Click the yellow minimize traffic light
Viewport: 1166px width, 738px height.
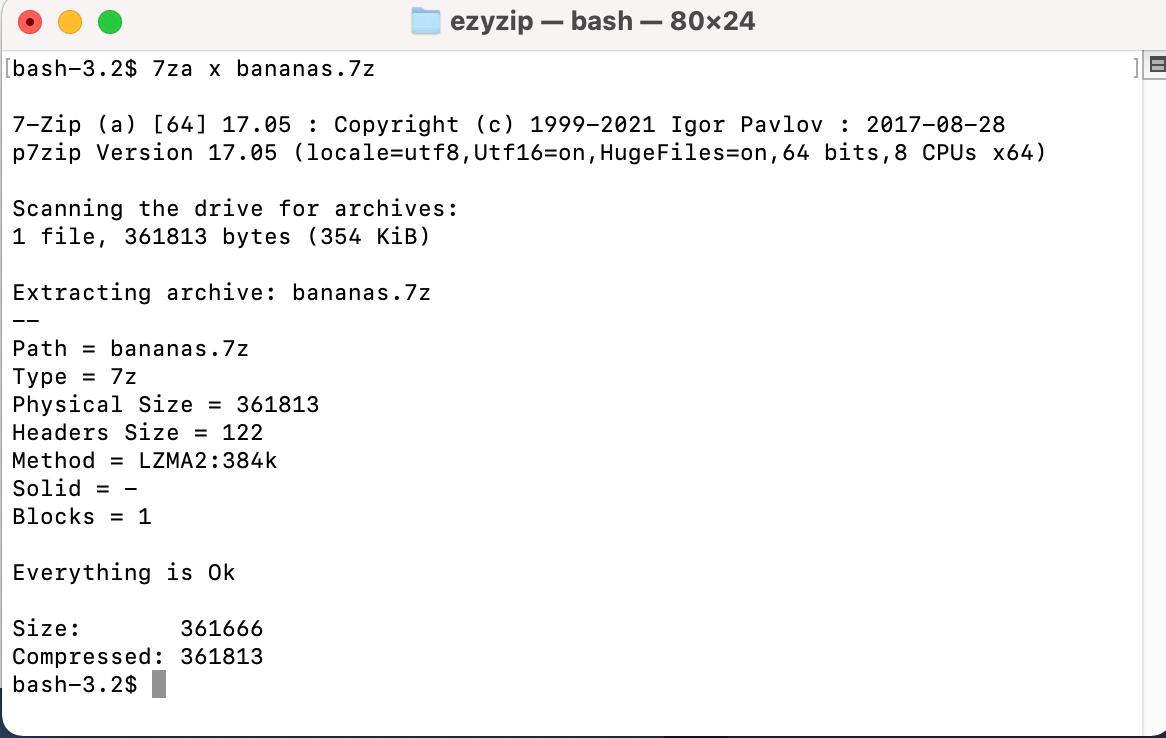69,20
